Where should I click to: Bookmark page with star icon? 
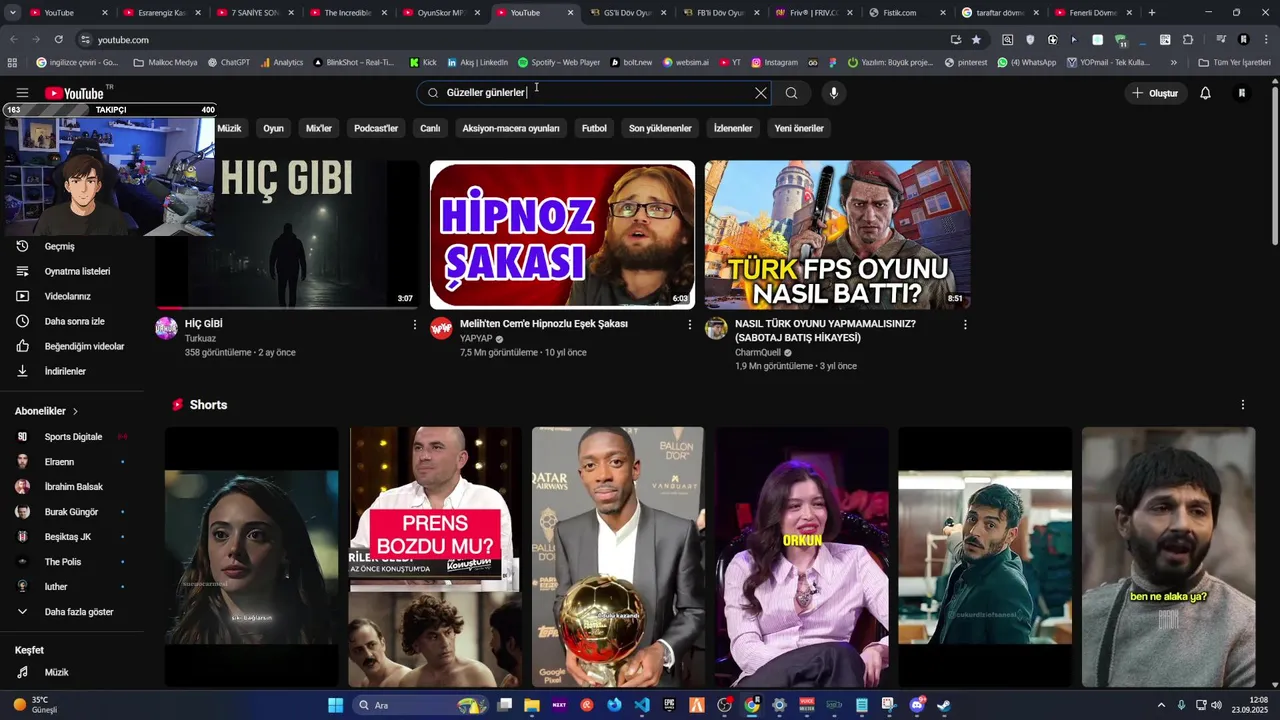coord(976,39)
